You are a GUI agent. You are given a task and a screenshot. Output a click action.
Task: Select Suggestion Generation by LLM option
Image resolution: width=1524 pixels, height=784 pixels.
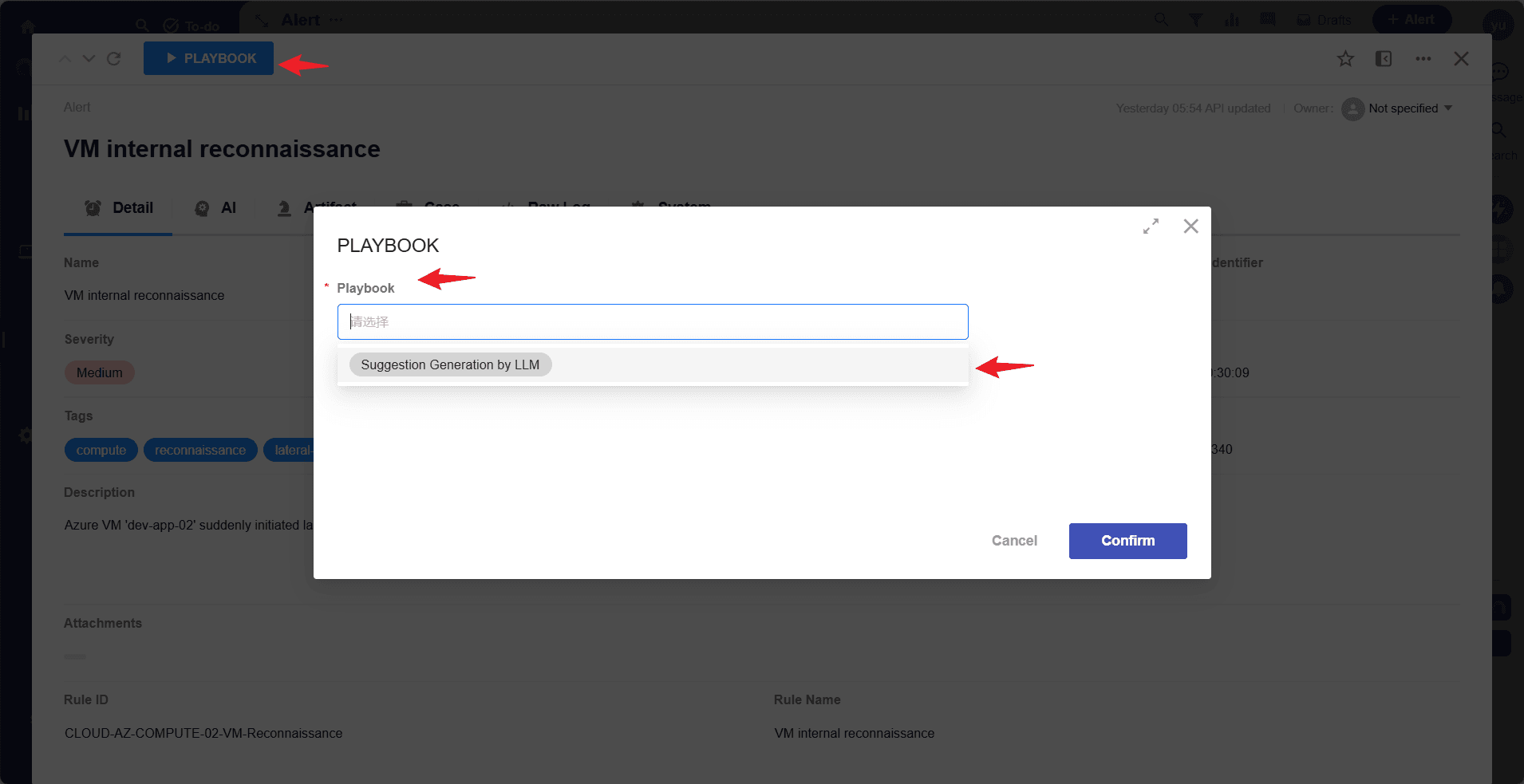point(450,364)
